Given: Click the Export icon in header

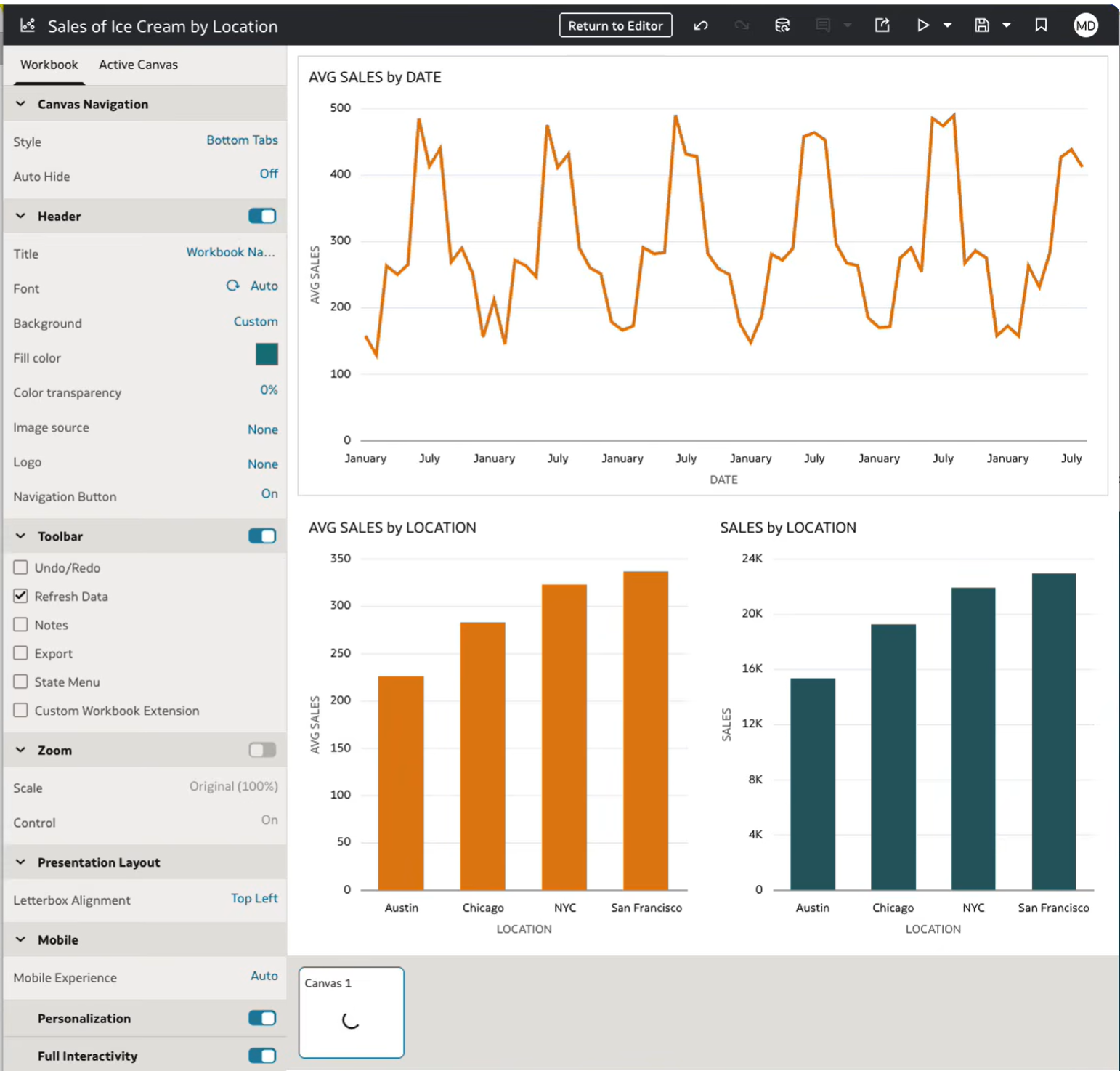Looking at the screenshot, I should click(x=882, y=25).
